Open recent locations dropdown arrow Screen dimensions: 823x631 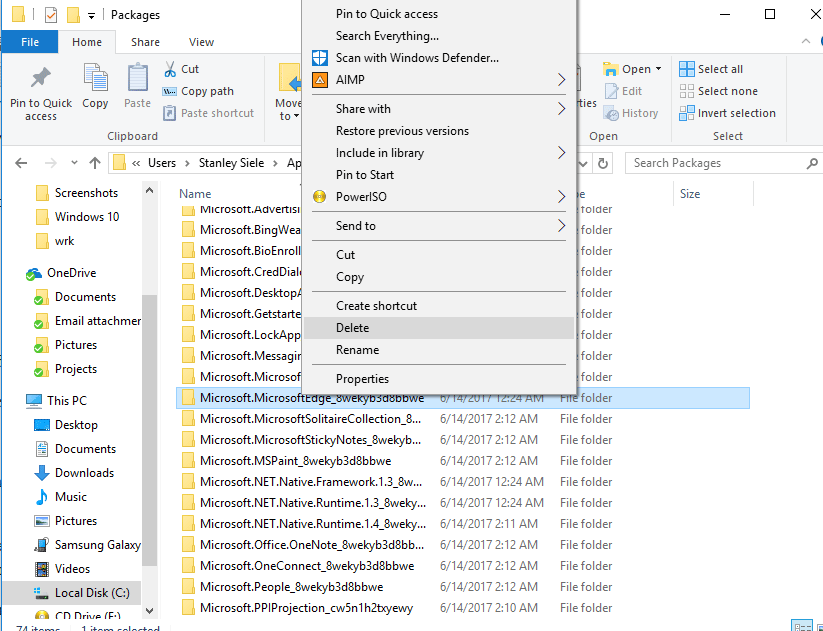click(x=74, y=163)
